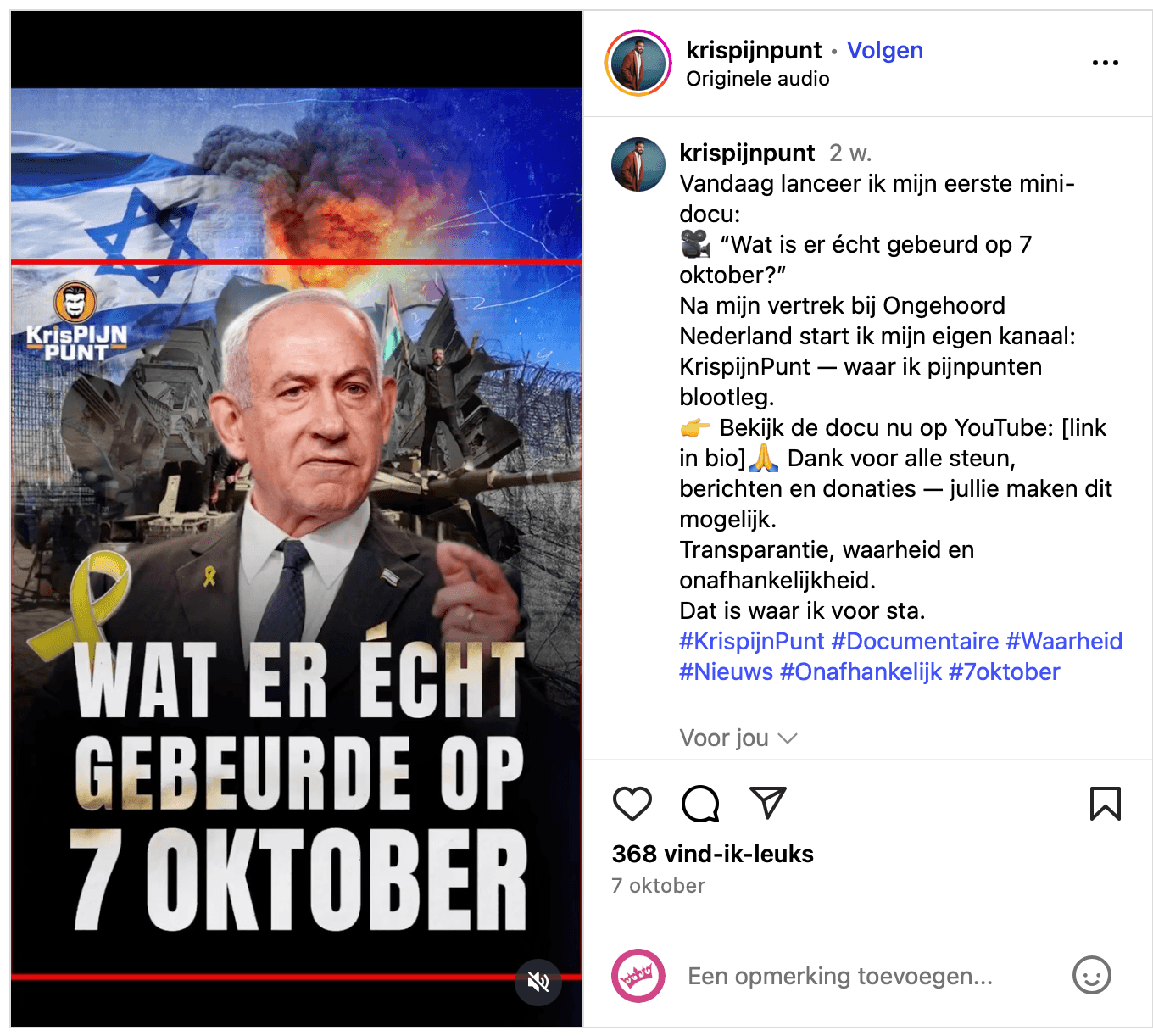Unmute the video with speaker icon
This screenshot has height=1036, width=1153.
click(538, 982)
